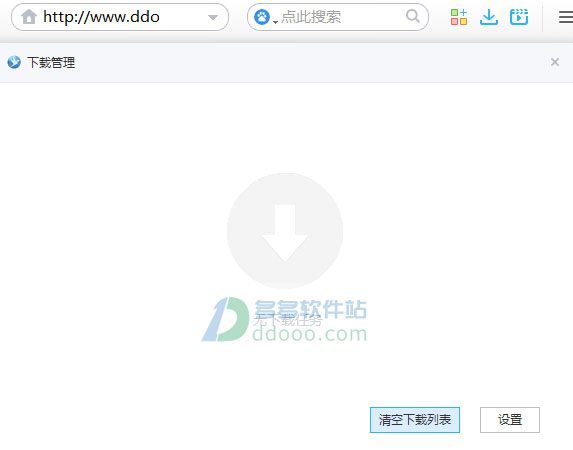
Task: Click the 点此搜索 search box
Action: coord(338,17)
